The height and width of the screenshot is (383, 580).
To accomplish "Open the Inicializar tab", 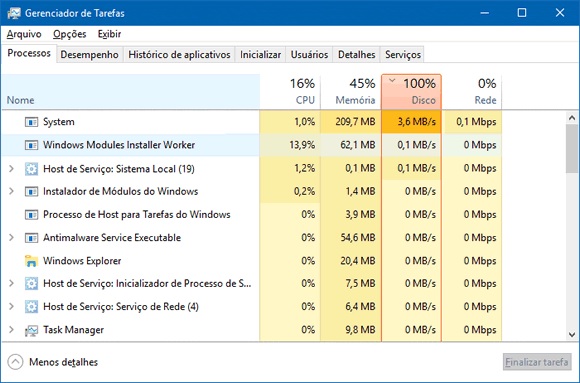I will 260,55.
